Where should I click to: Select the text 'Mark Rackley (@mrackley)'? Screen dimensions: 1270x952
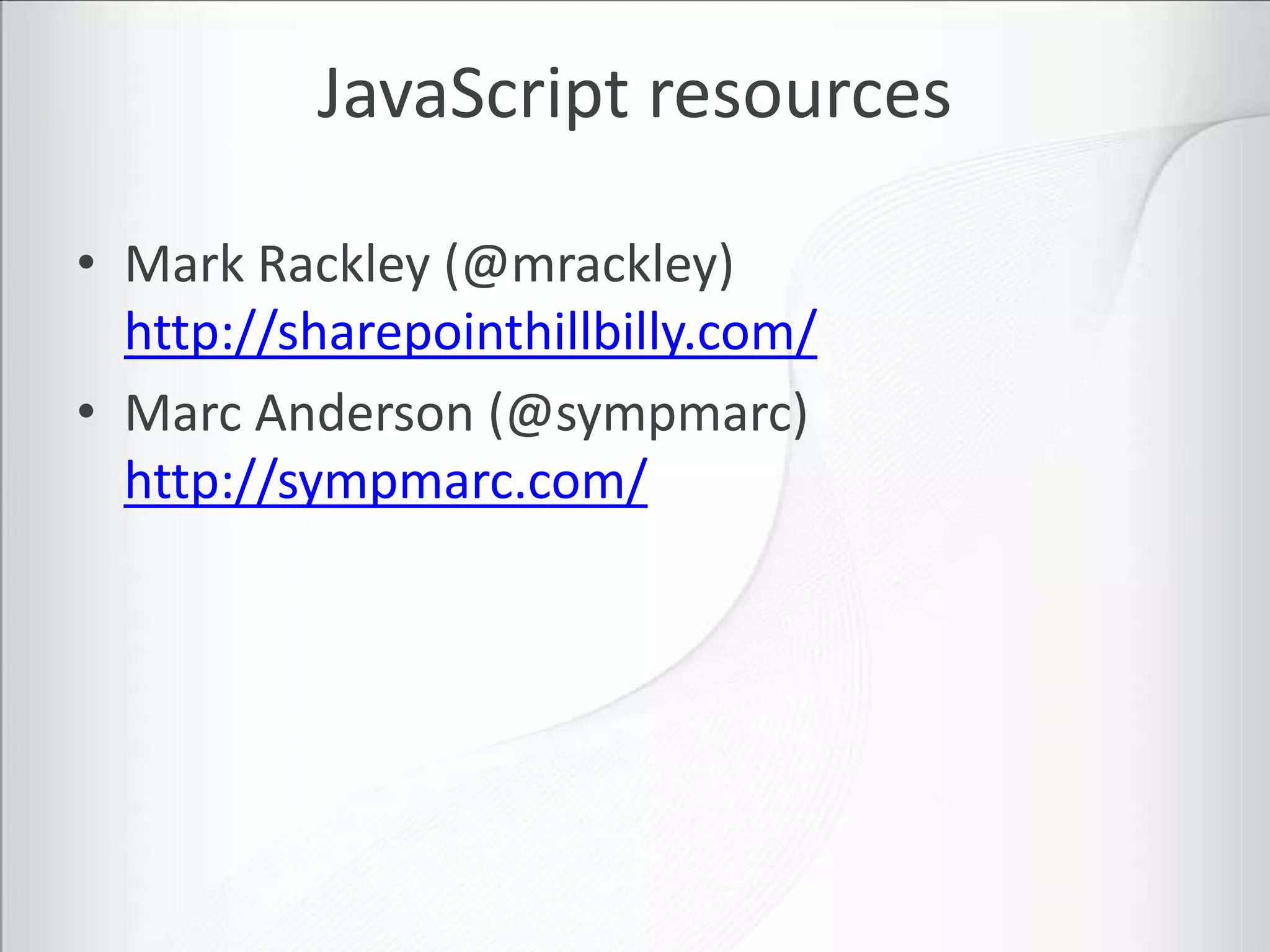(430, 265)
